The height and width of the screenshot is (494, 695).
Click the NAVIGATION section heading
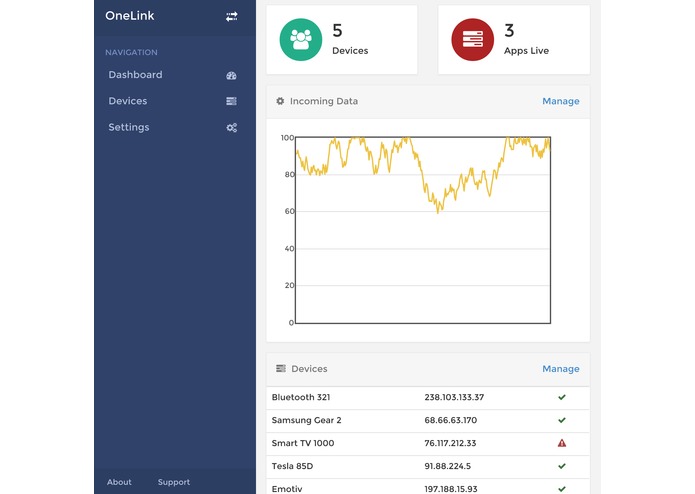point(131,52)
